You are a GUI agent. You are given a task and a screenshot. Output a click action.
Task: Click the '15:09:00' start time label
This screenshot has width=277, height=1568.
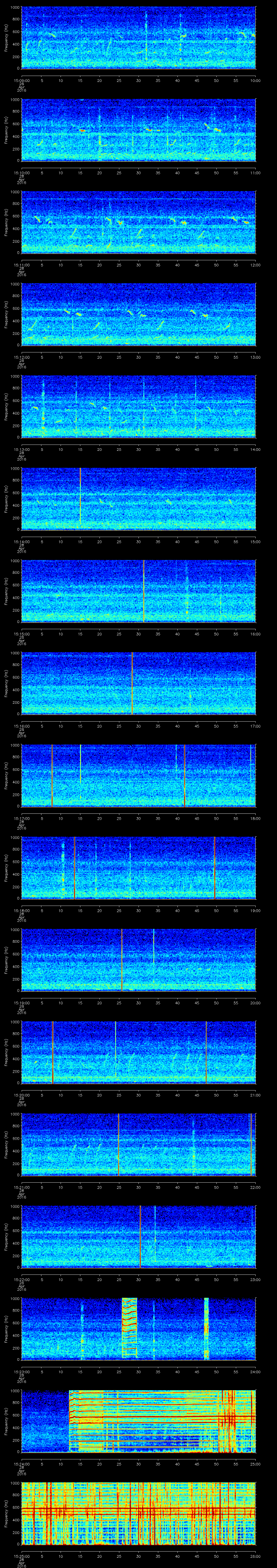tap(21, 80)
